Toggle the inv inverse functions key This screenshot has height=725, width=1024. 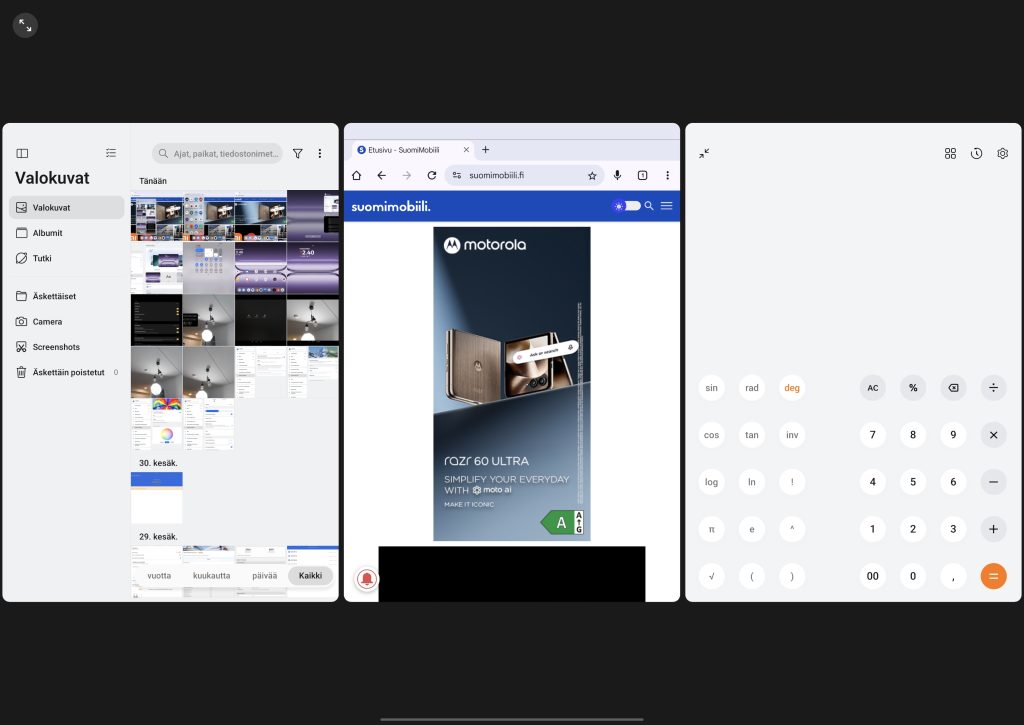click(792, 435)
